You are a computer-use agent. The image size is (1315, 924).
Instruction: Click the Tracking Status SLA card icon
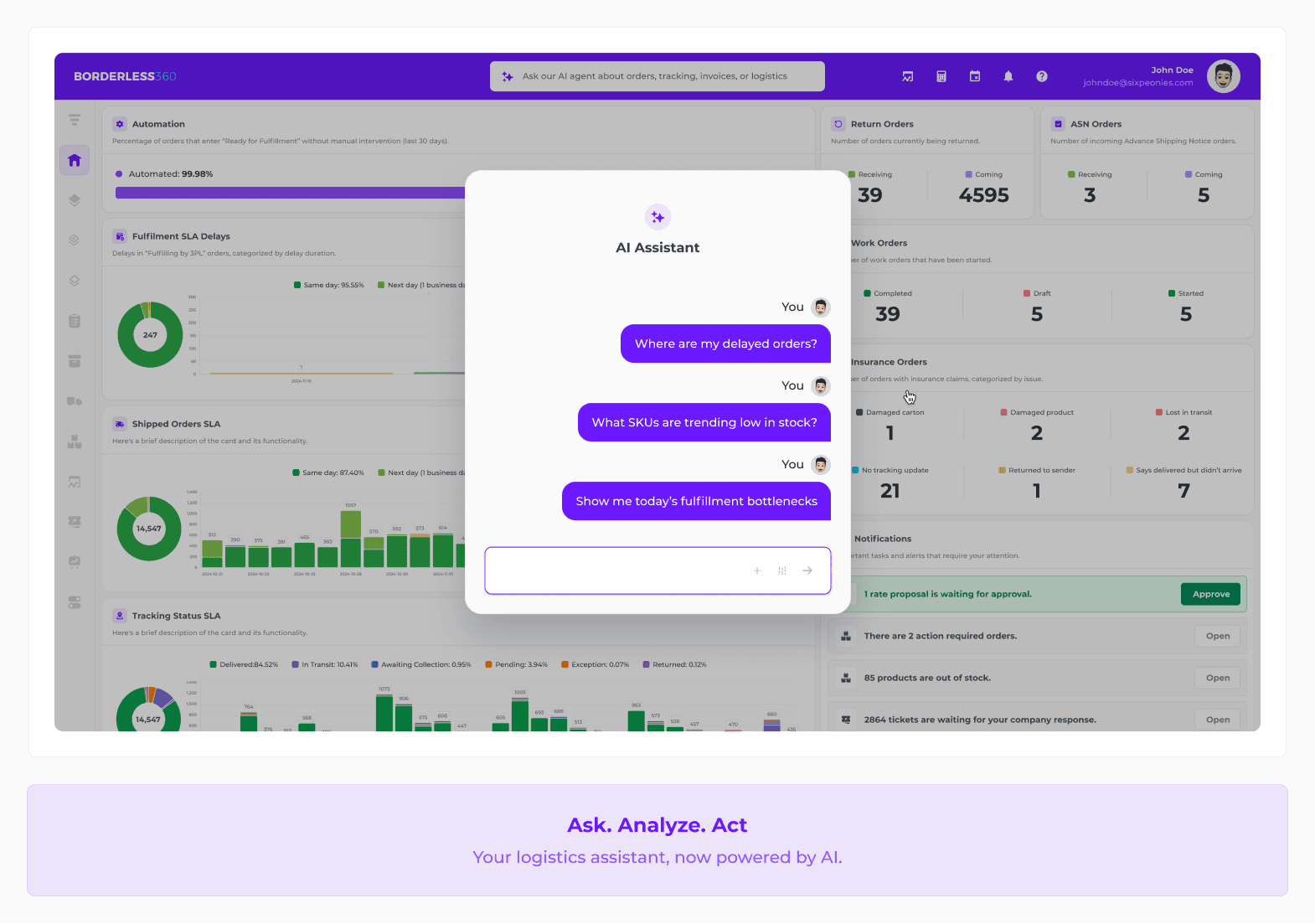coord(120,616)
